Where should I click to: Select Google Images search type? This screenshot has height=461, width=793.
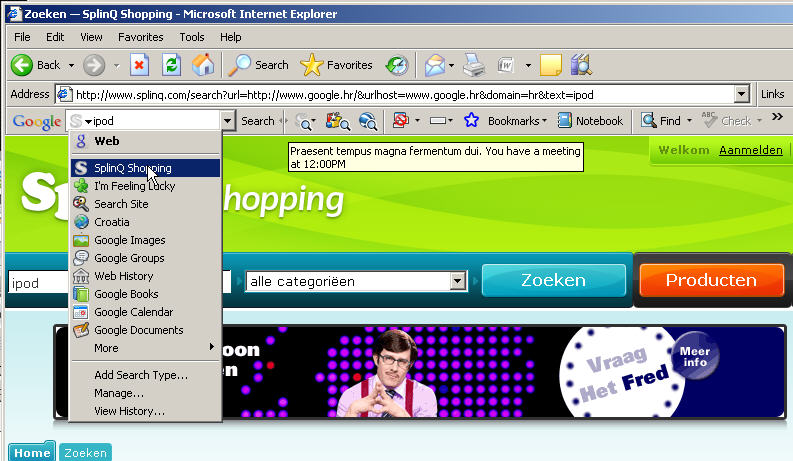pos(145,240)
